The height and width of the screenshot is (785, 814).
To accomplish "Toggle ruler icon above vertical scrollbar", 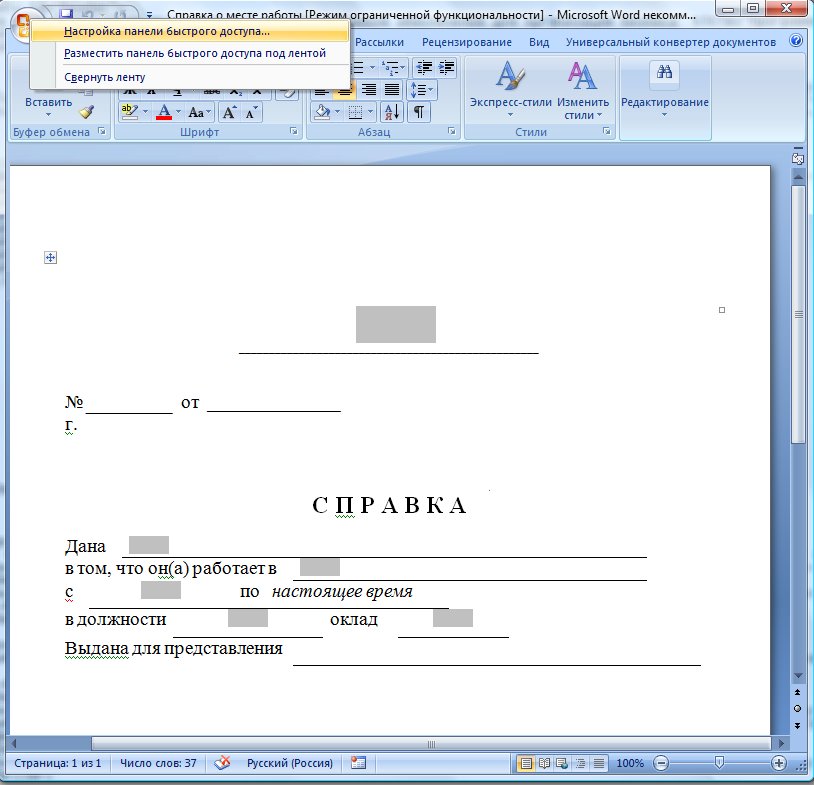I will coord(798,157).
